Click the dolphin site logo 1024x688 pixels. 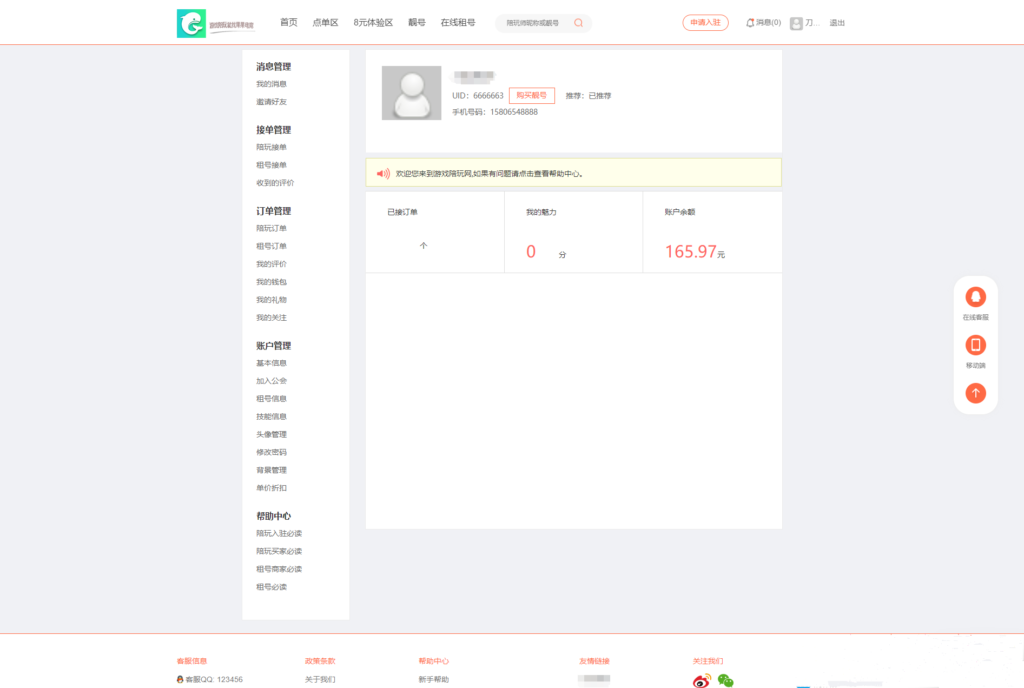coord(191,23)
